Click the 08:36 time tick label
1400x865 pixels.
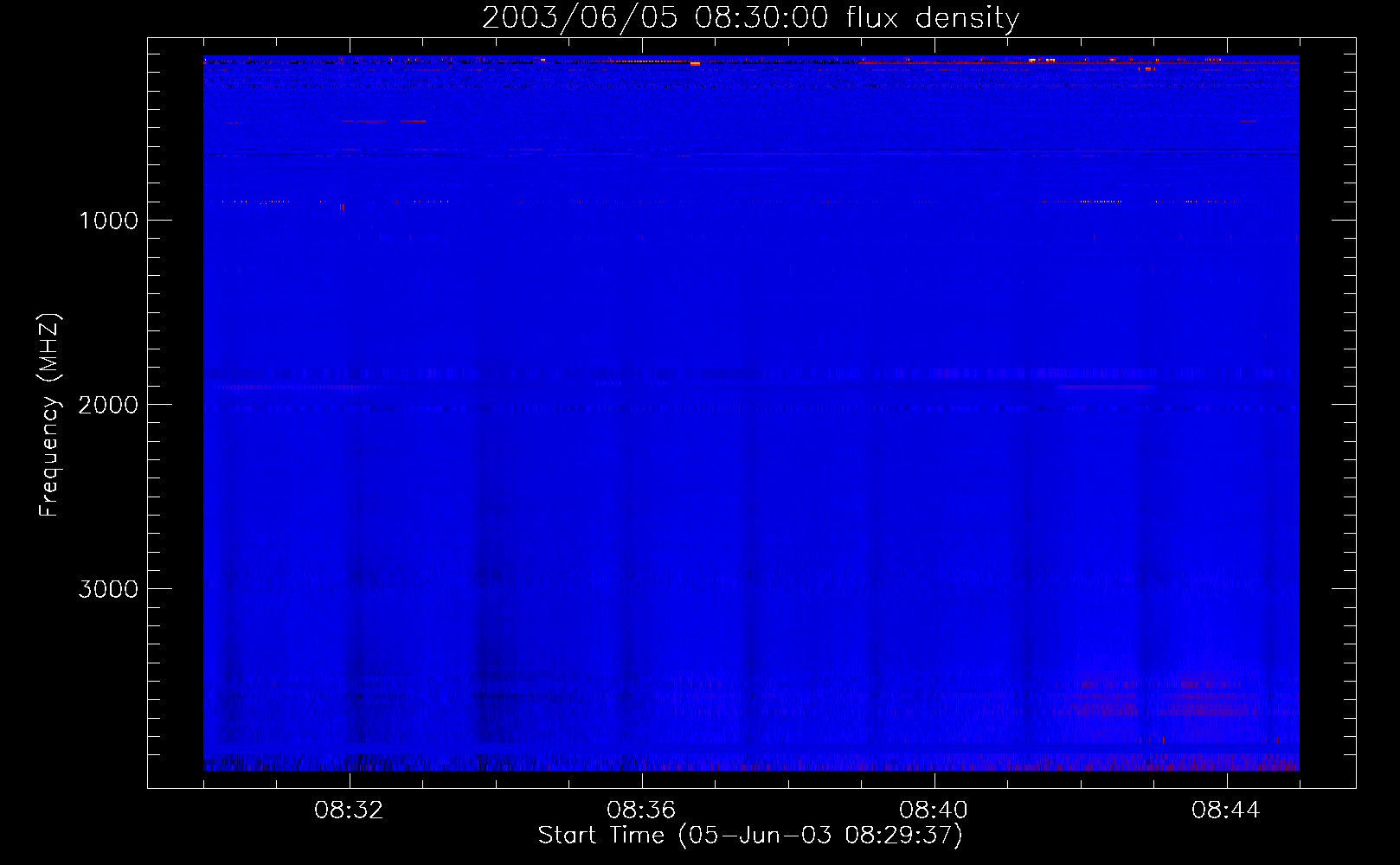[641, 811]
